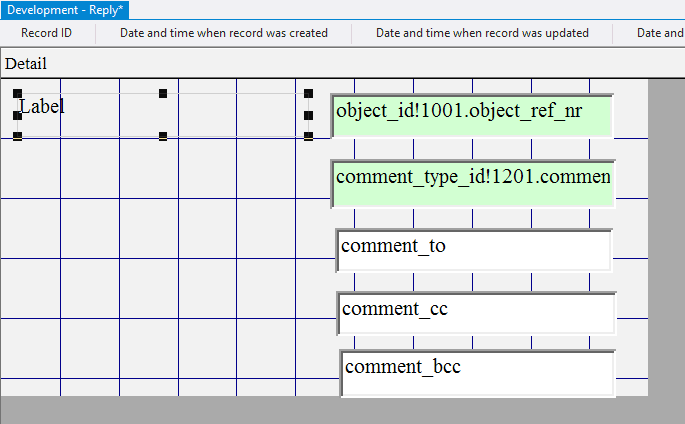
Task: Click the Label's middle-right resize handle
Action: pyautogui.click(x=308, y=115)
